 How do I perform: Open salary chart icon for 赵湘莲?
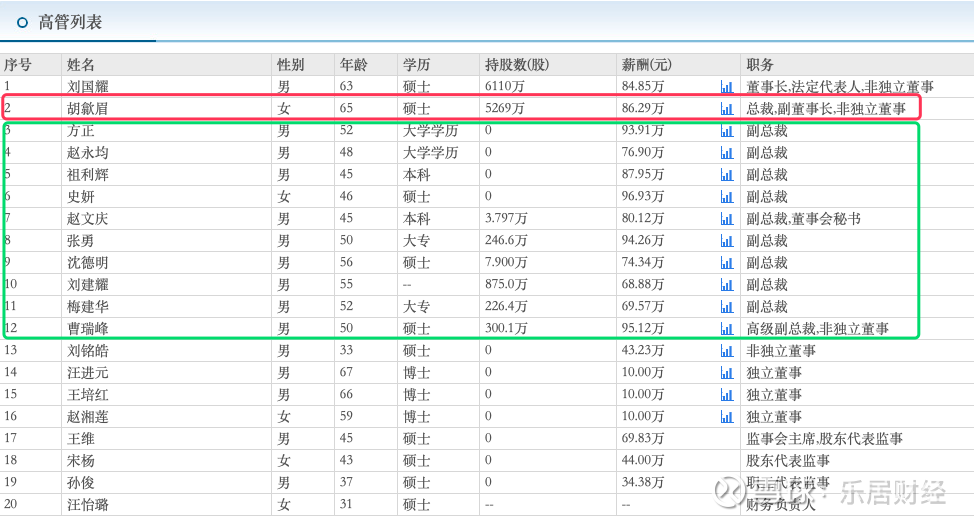tap(726, 417)
